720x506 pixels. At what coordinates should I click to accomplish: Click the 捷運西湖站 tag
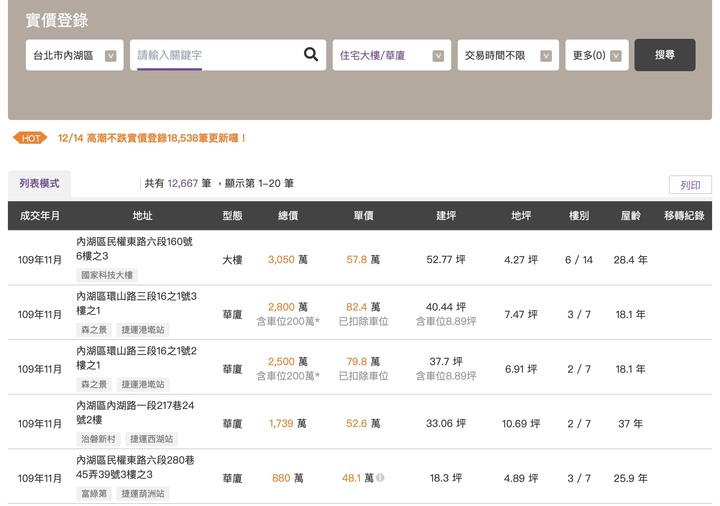(152, 439)
